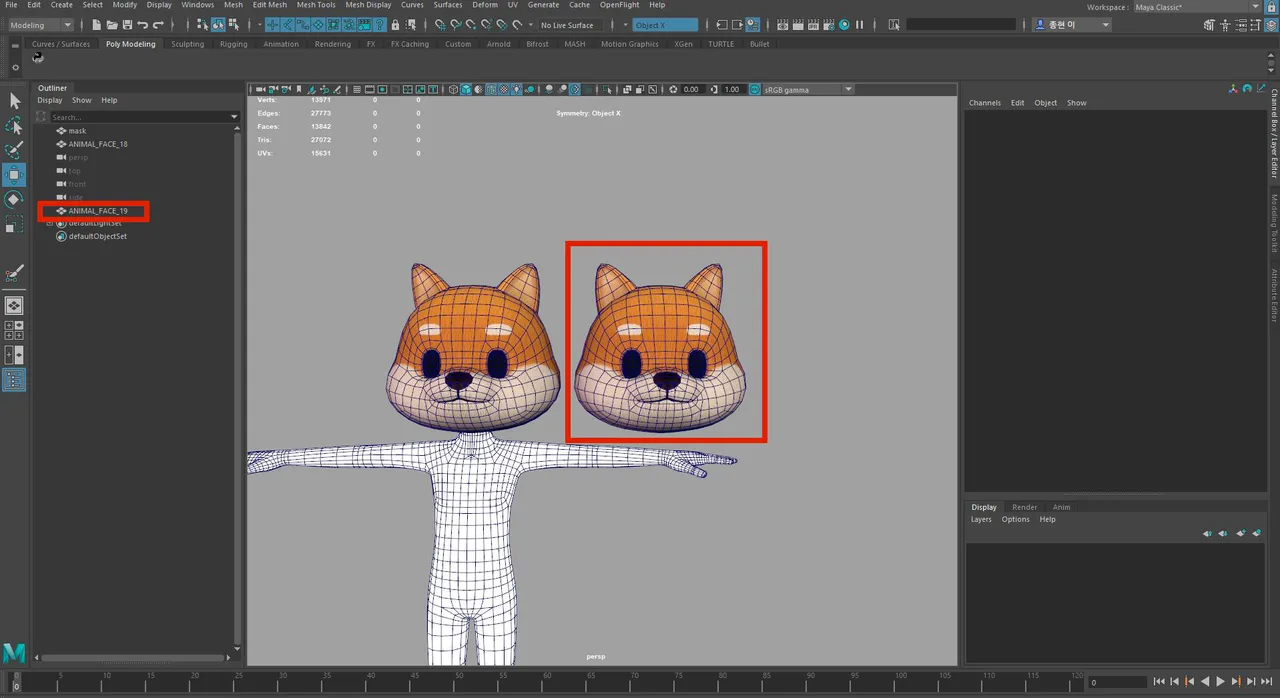The image size is (1280, 698).
Task: Enable textured display in the viewport toolbar
Action: click(x=503, y=90)
